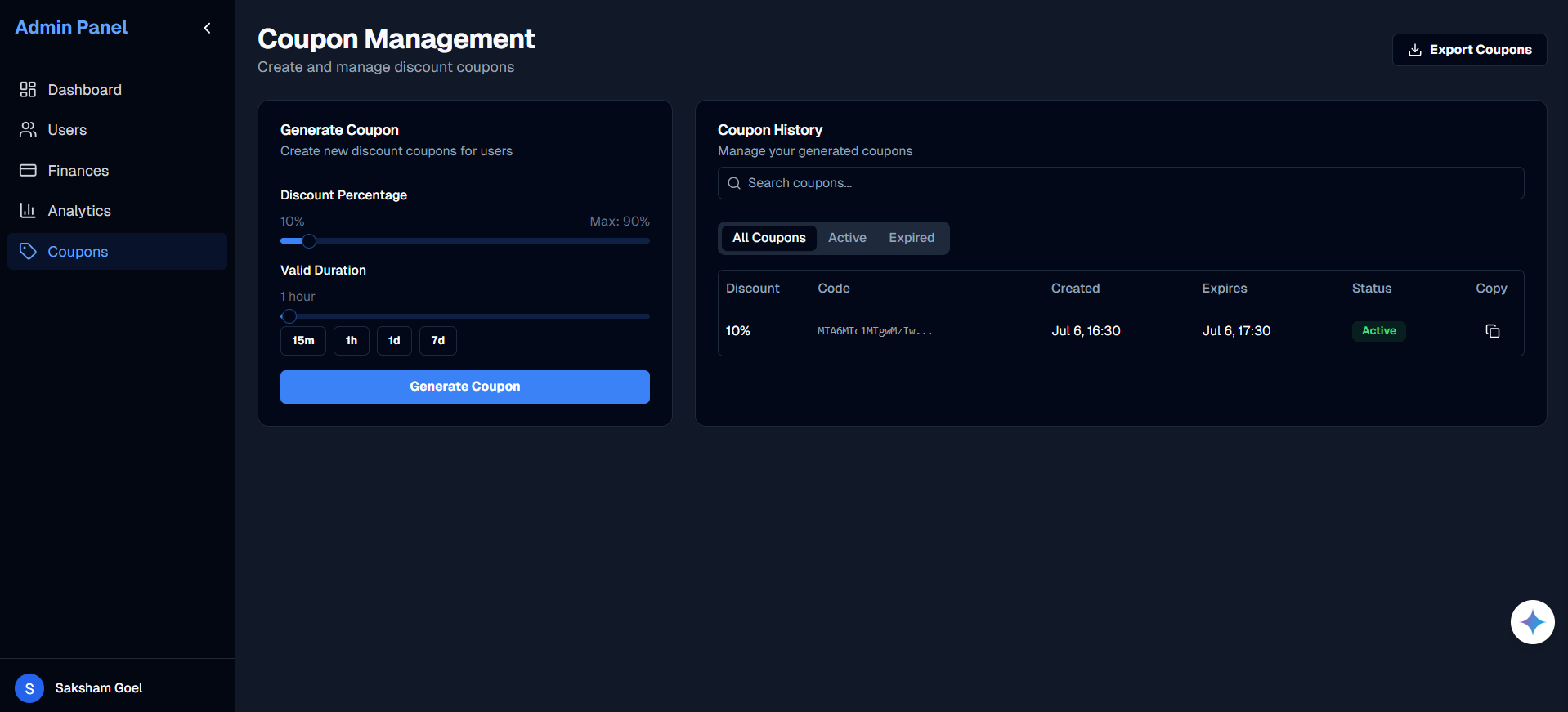Click the search magnifier icon

(734, 183)
